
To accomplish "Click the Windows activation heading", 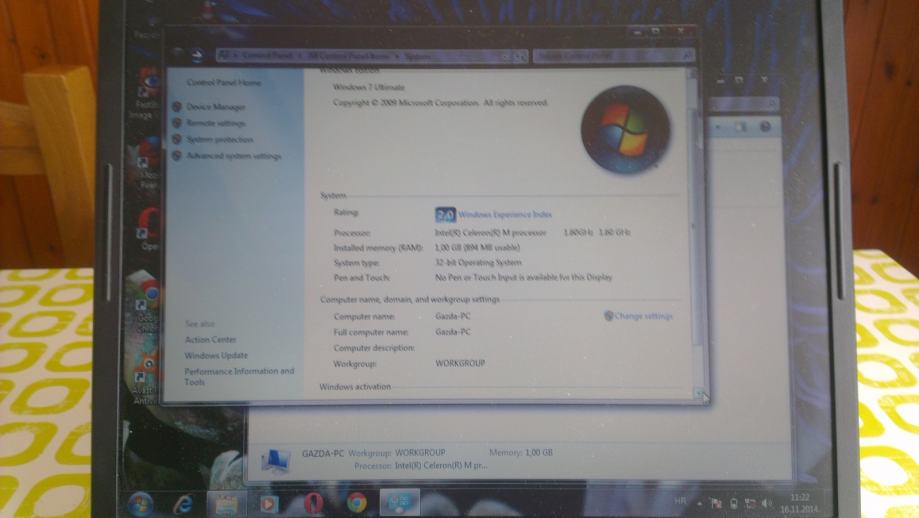I will [355, 387].
